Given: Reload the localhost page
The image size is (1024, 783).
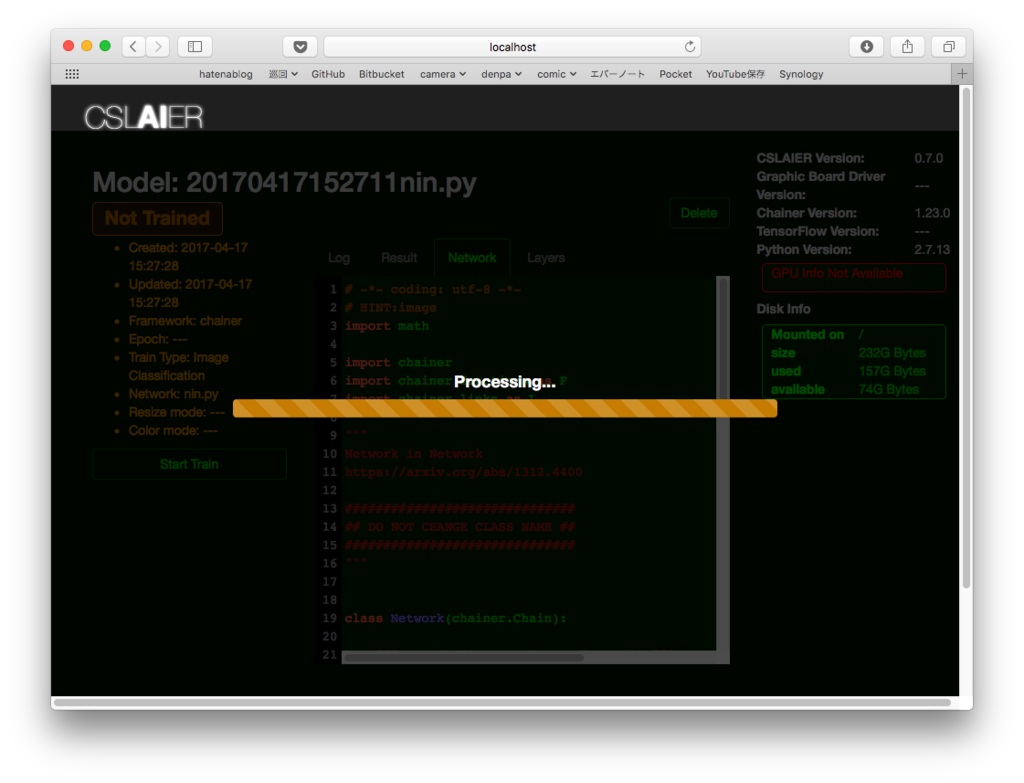Looking at the screenshot, I should (x=690, y=46).
